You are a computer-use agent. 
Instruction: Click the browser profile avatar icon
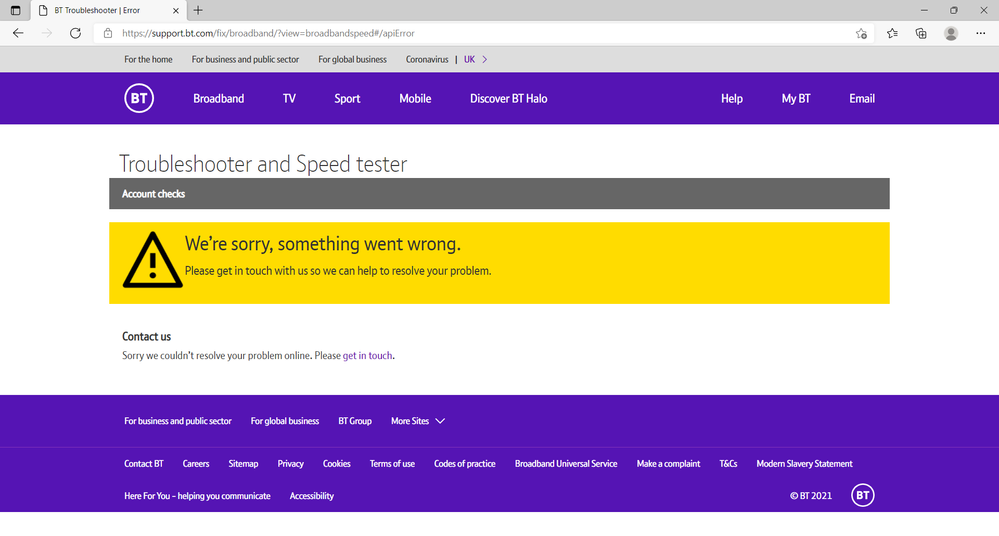[951, 33]
